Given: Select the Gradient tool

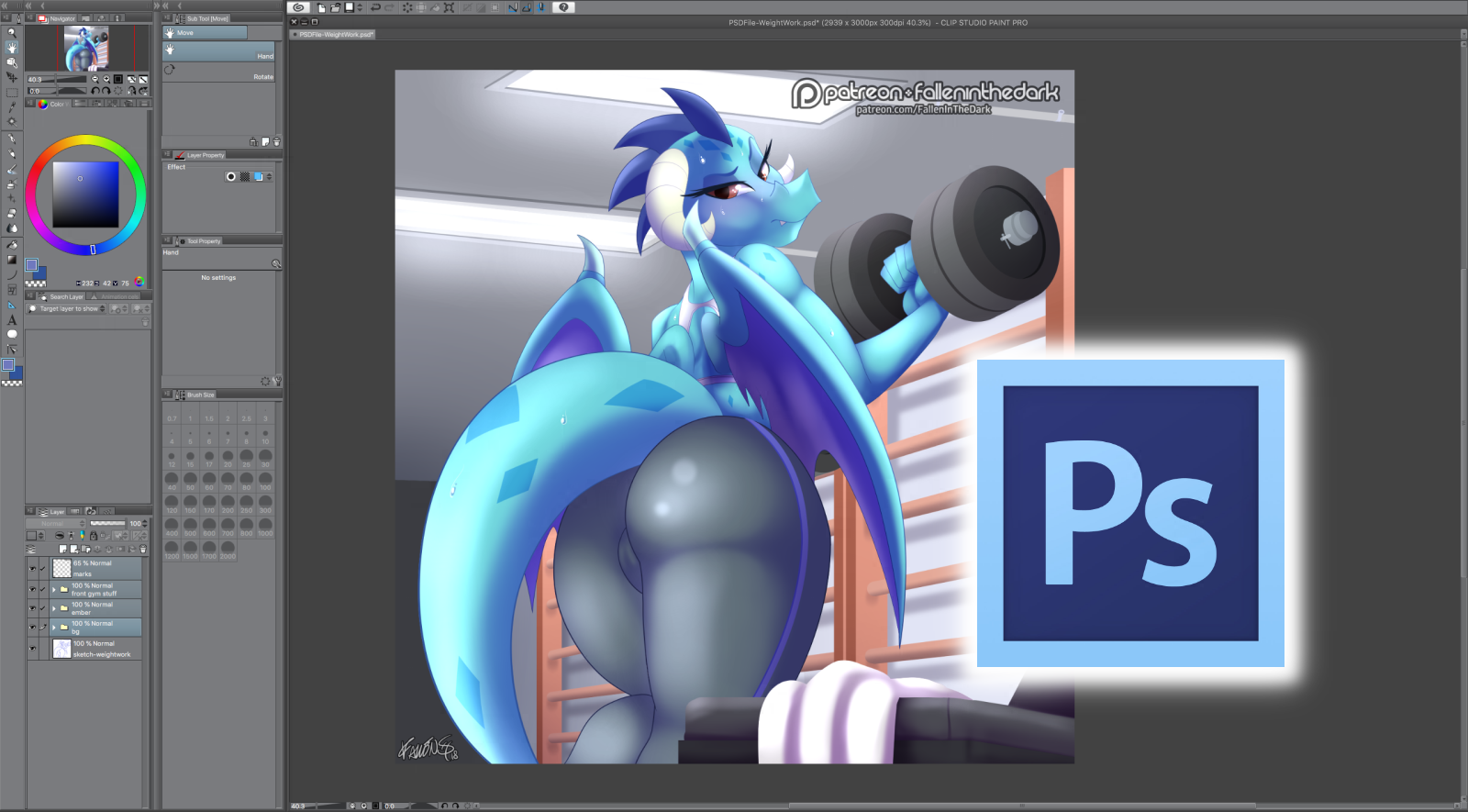Looking at the screenshot, I should [12, 260].
